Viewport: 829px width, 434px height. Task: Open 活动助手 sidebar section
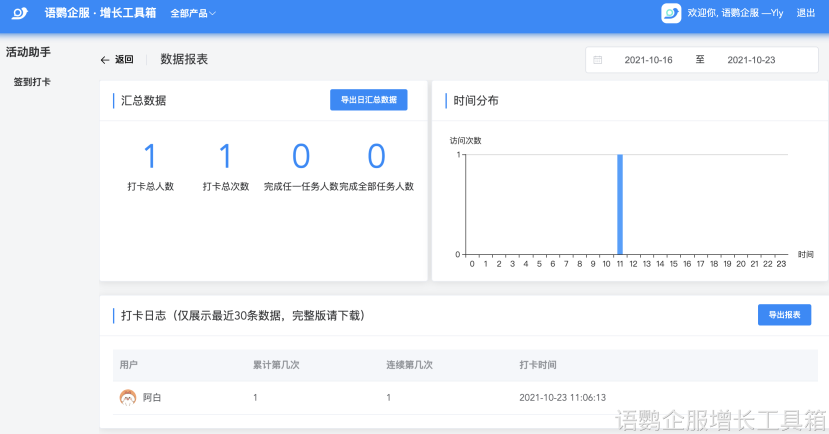click(x=28, y=51)
